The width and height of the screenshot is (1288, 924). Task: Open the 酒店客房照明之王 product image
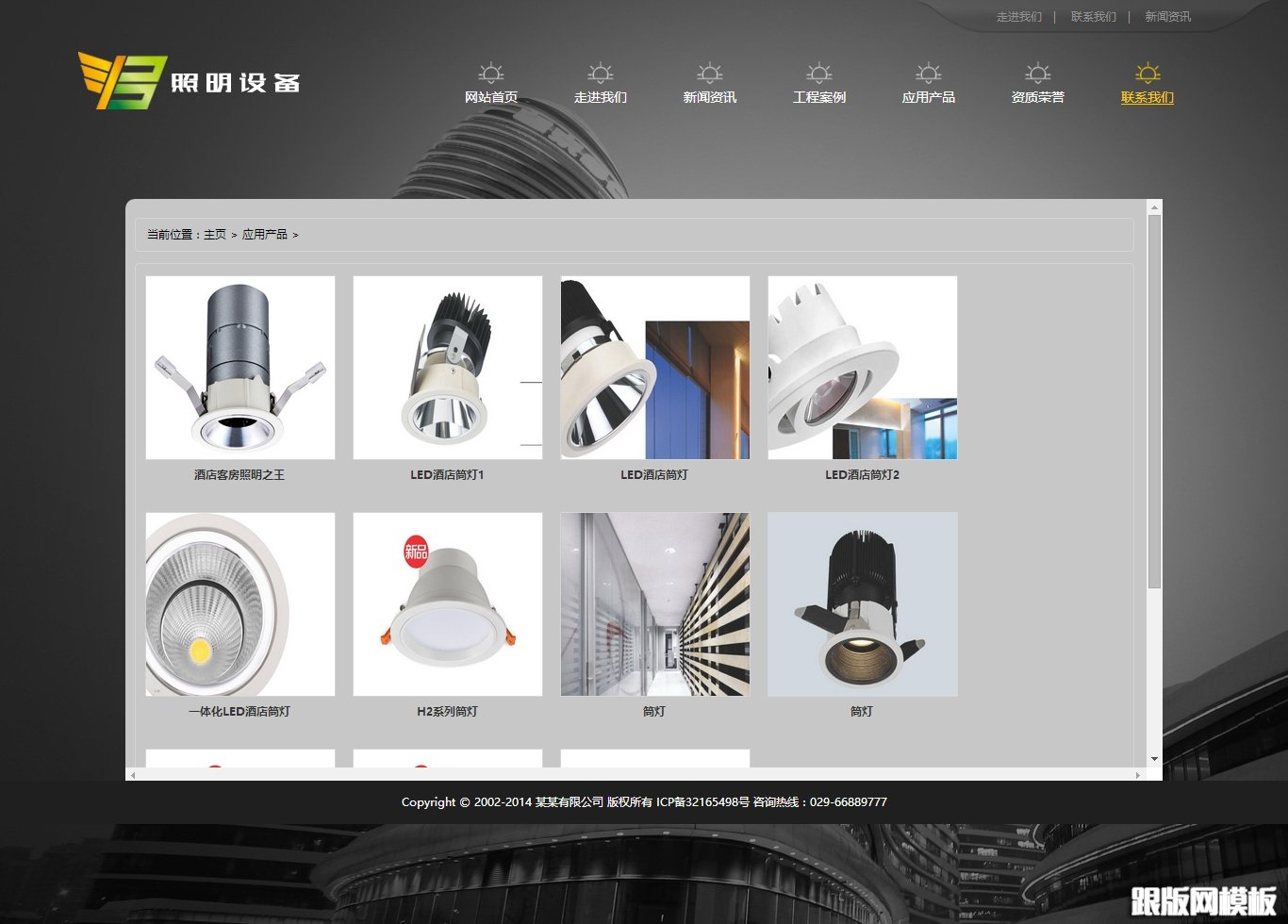pyautogui.click(x=240, y=368)
